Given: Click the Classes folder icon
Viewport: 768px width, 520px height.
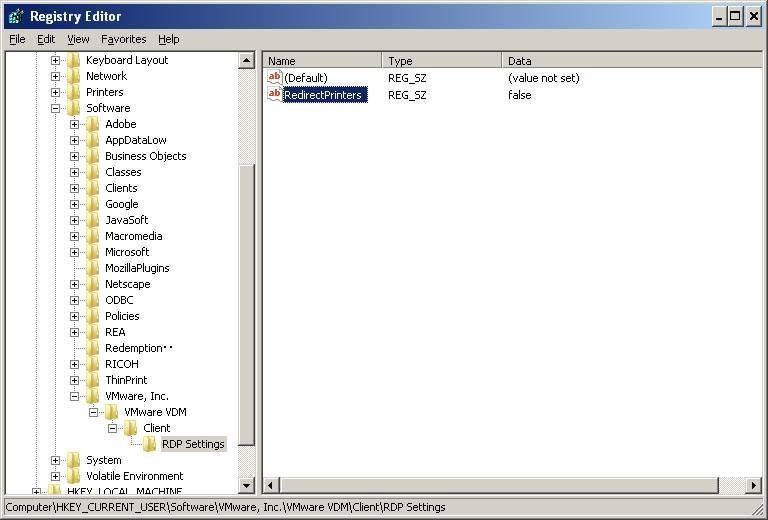Looking at the screenshot, I should tap(93, 172).
